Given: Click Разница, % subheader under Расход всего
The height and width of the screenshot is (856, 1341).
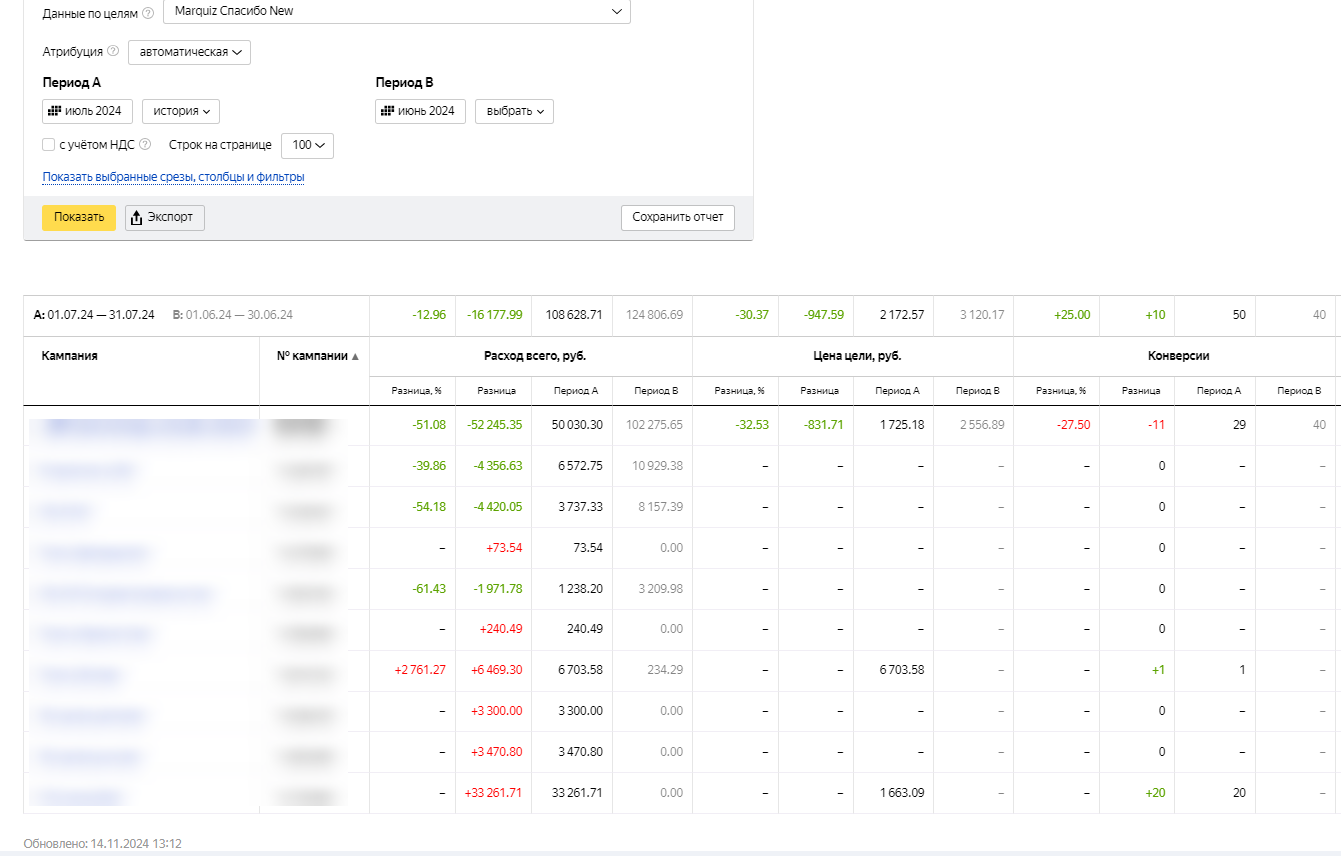Looking at the screenshot, I should tap(417, 391).
